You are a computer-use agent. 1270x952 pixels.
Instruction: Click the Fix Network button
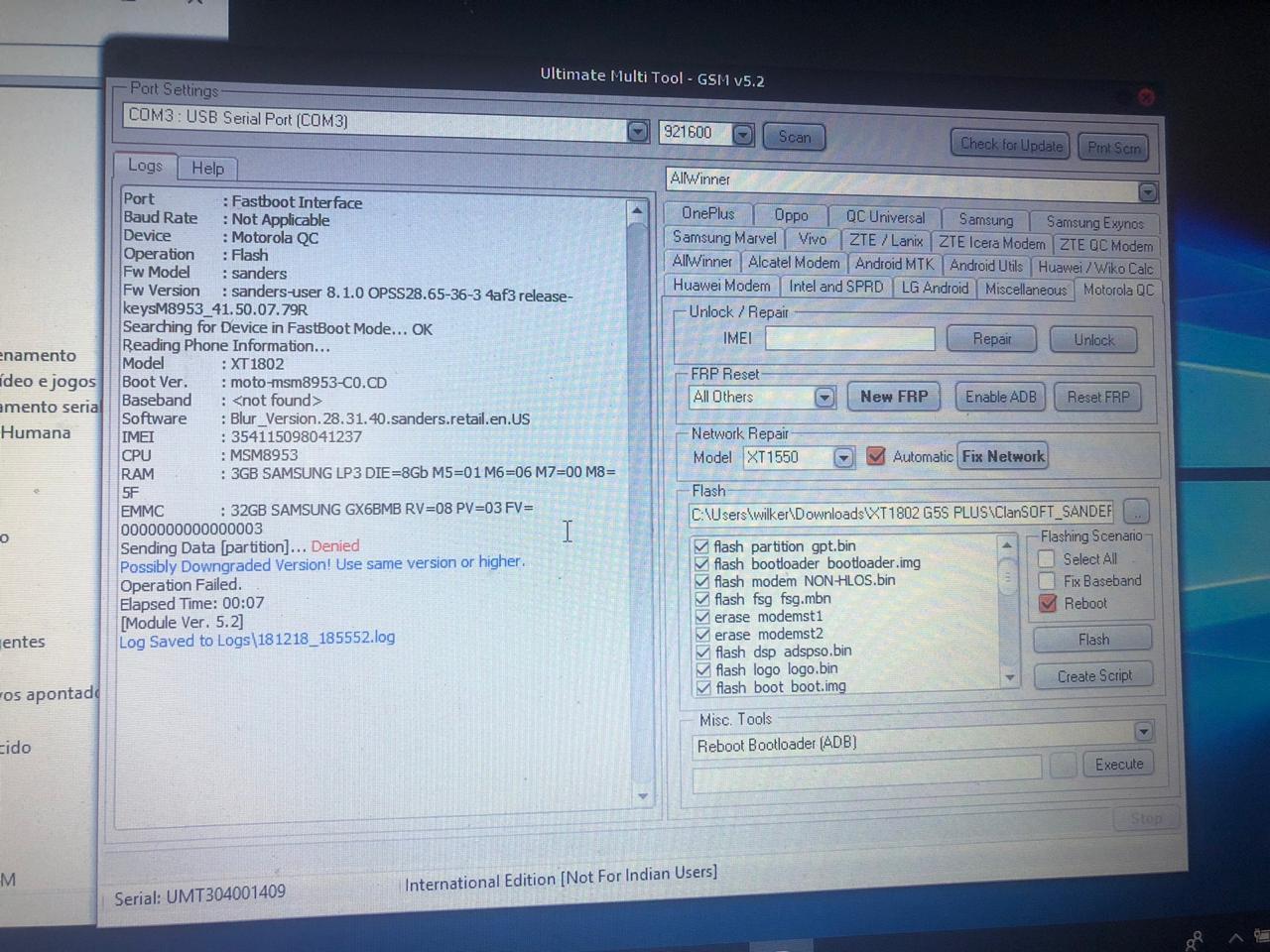tap(1003, 457)
